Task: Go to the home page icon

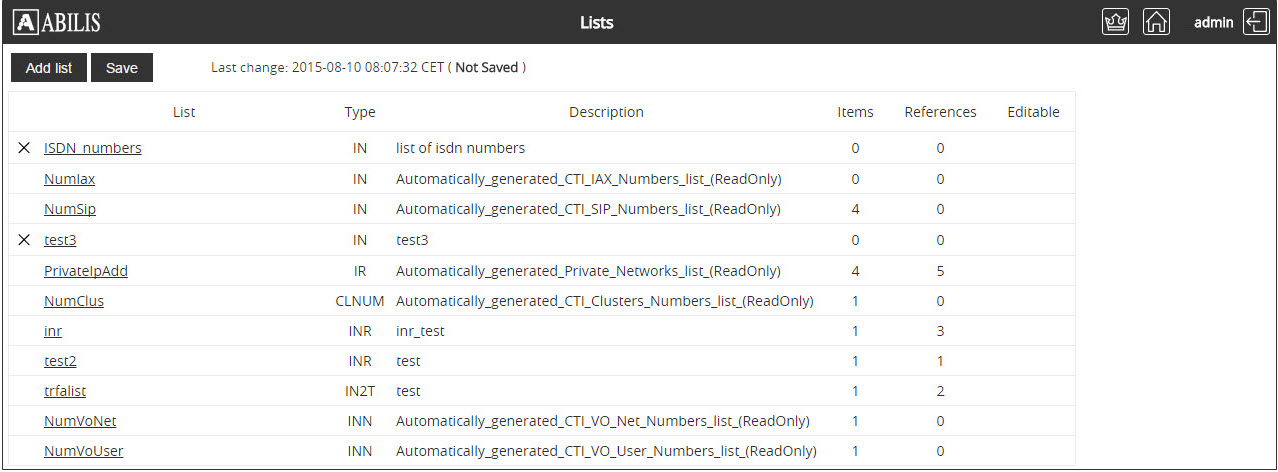Action: [1156, 22]
